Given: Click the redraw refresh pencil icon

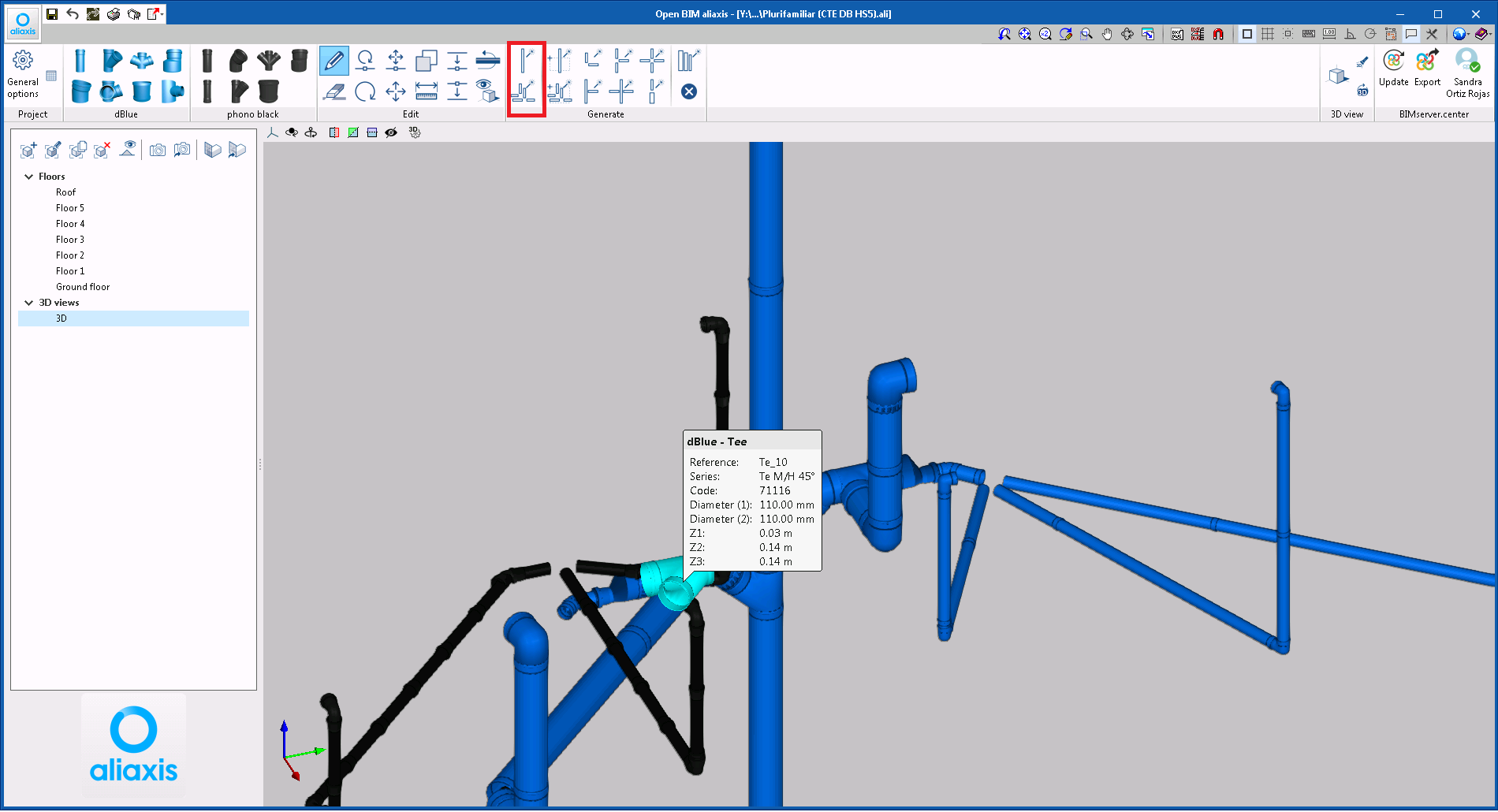Looking at the screenshot, I should [x=1066, y=34].
